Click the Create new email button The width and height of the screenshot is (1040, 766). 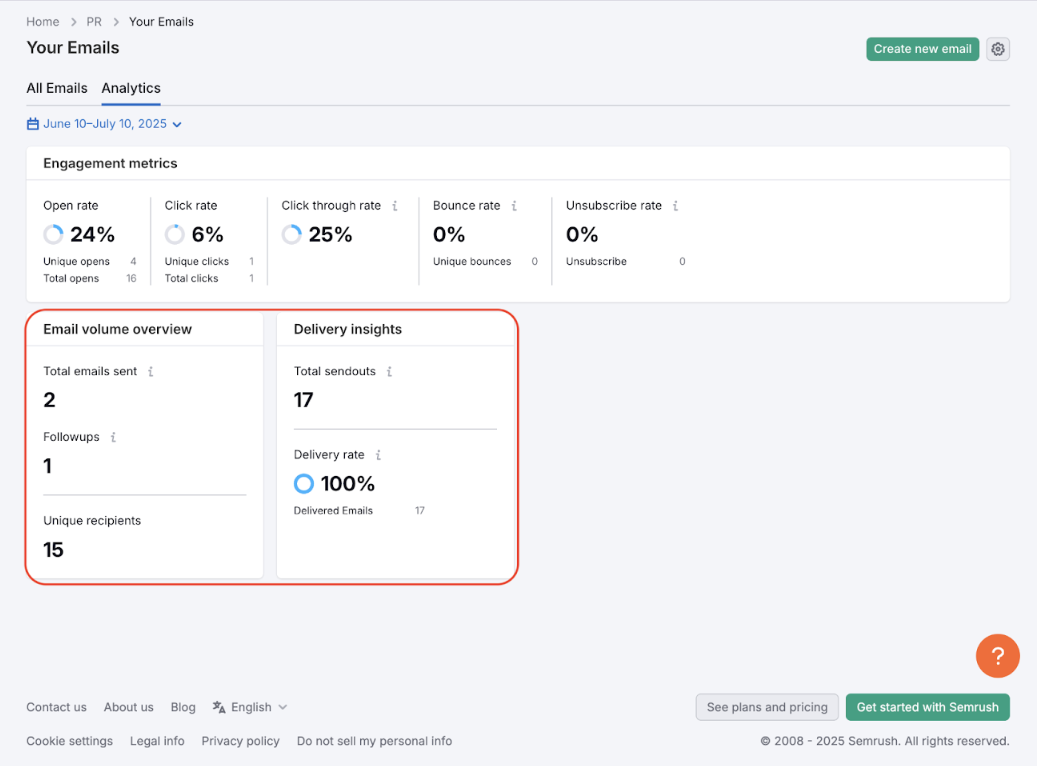coord(922,49)
